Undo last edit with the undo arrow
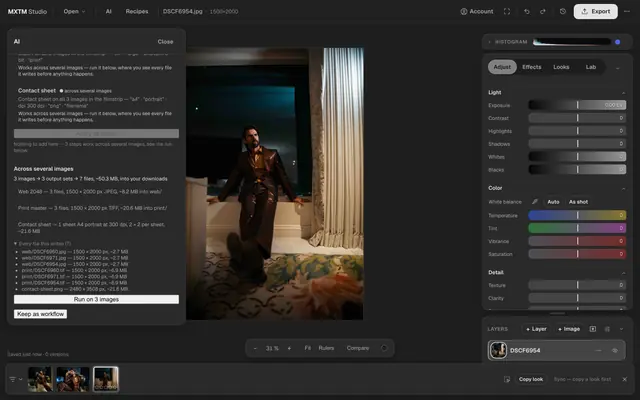This screenshot has height=400, width=640. tap(527, 11)
